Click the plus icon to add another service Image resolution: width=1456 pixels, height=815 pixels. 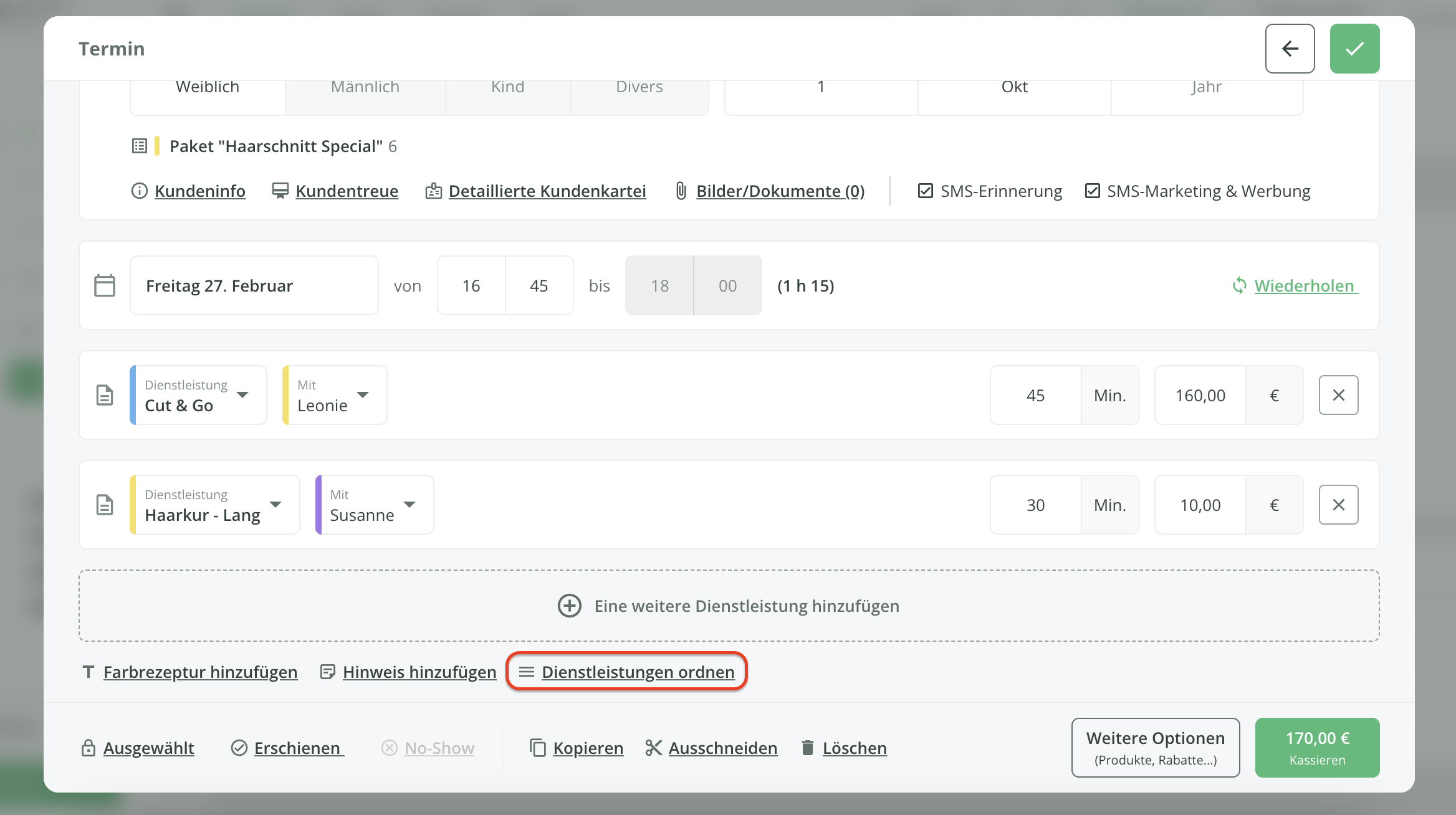569,606
